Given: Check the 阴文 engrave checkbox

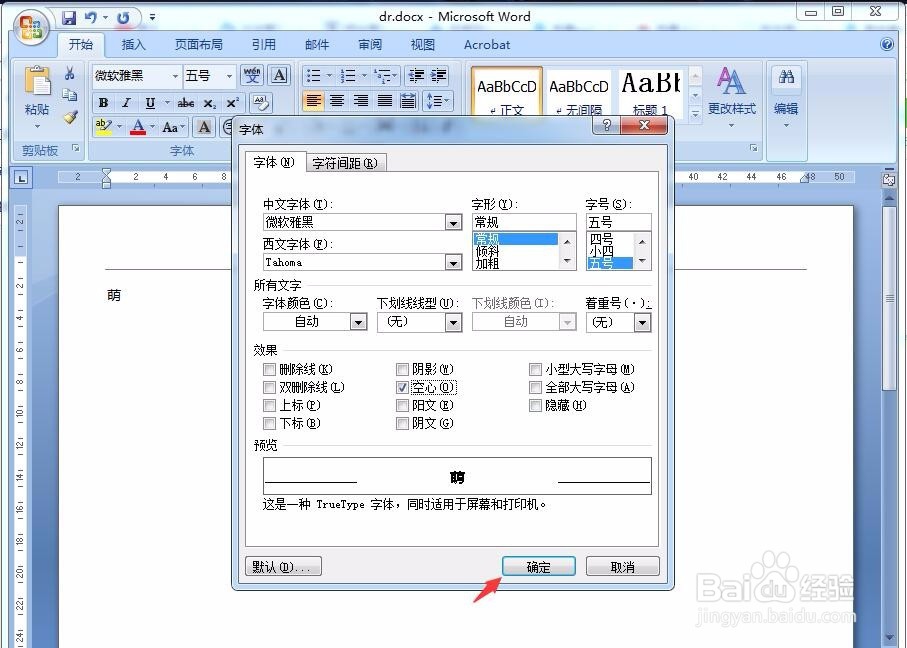Looking at the screenshot, I should pyautogui.click(x=402, y=424).
